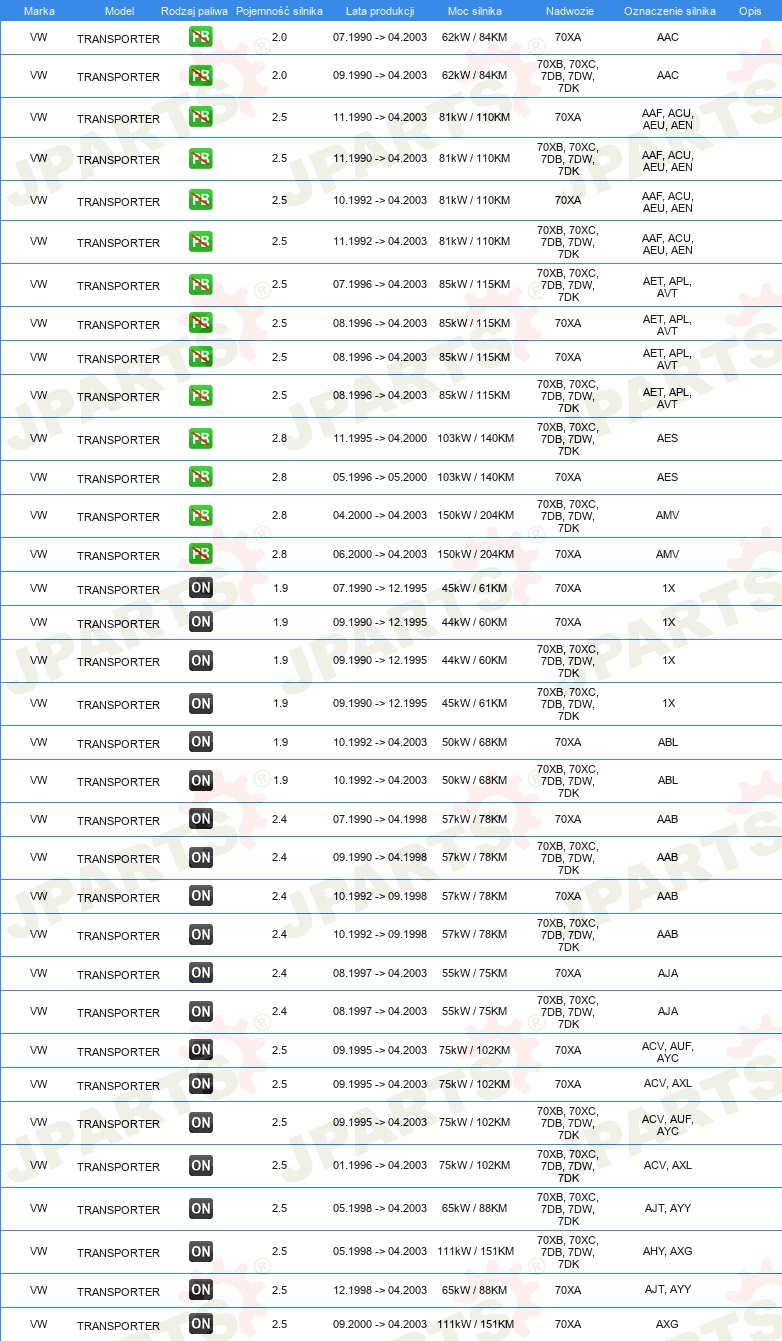782x1341 pixels.
Task: Click petrol icon in 04.2000 150kW AMV row
Action: [x=200, y=515]
